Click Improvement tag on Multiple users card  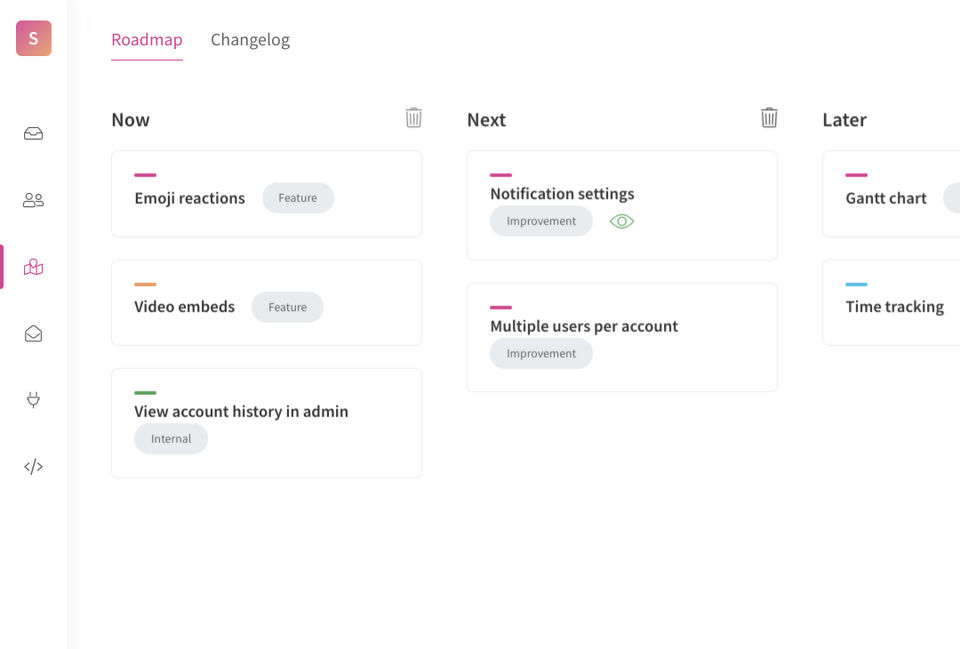pos(541,354)
